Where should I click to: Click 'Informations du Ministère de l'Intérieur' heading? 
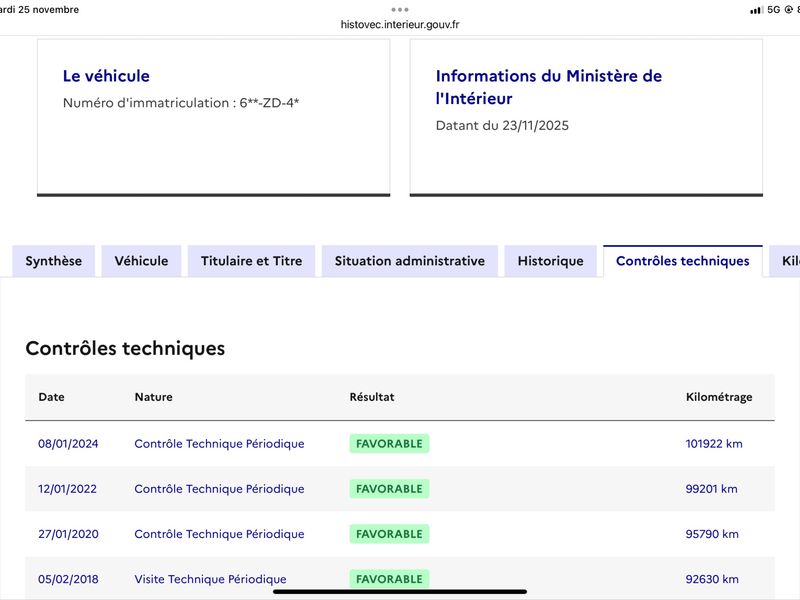pyautogui.click(x=548, y=87)
